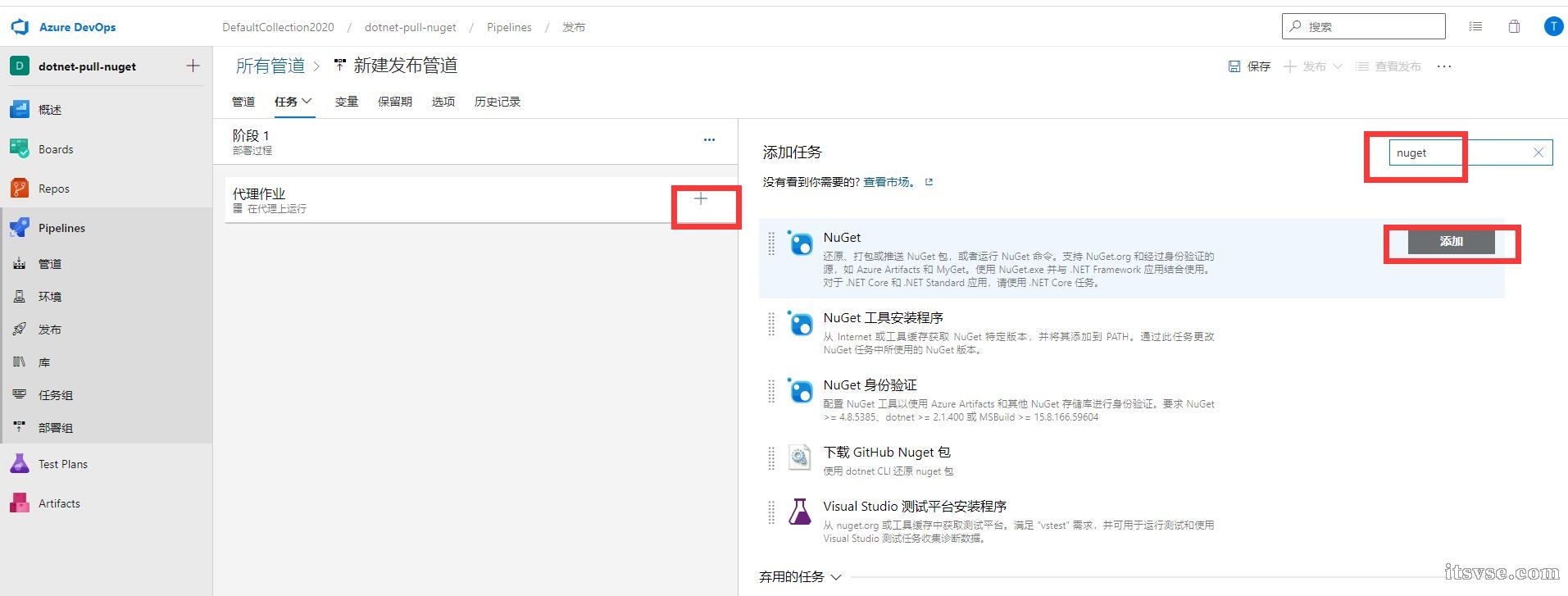Open Test Plans from sidebar
Image resolution: width=1568 pixels, height=596 pixels.
pyautogui.click(x=63, y=464)
